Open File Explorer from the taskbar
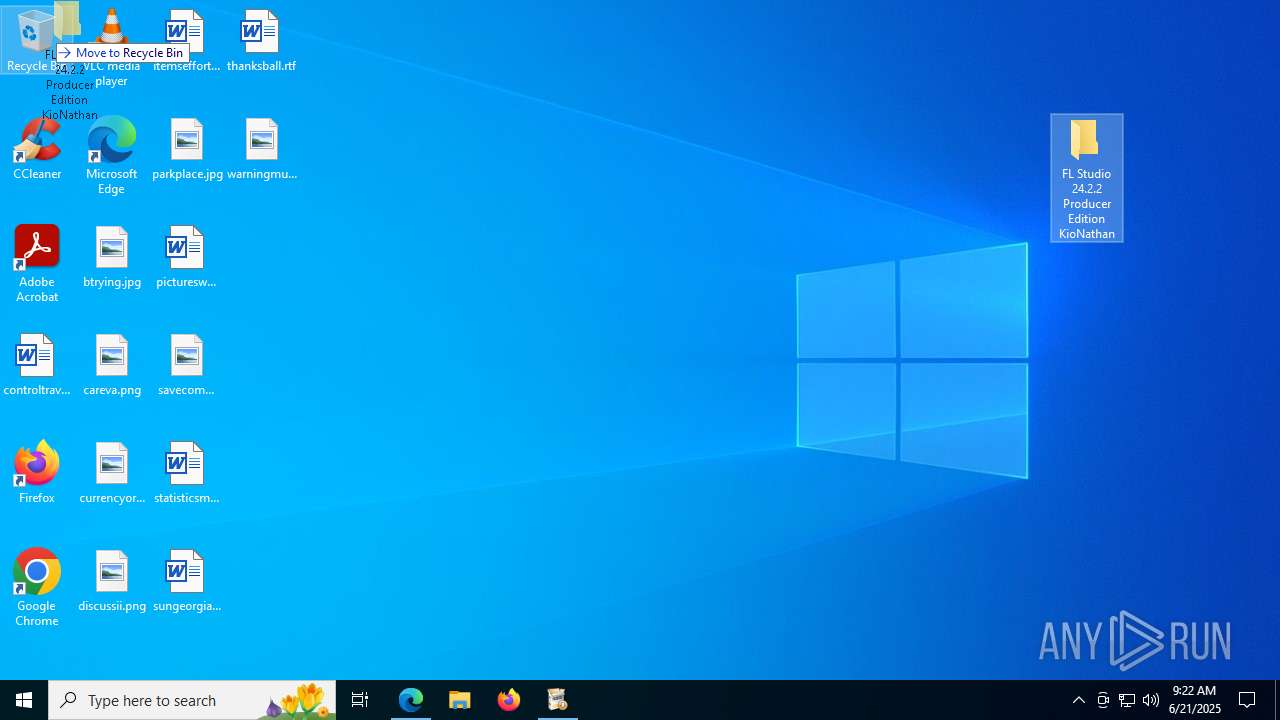1280x720 pixels. point(460,700)
